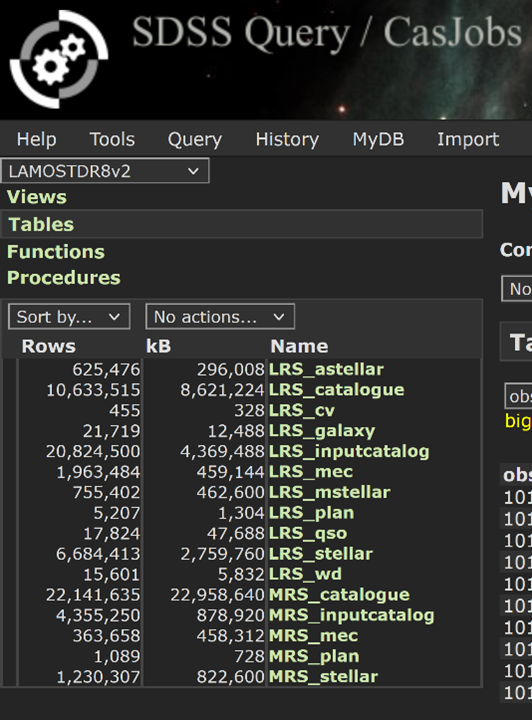Open the MRS_plan table
Image resolution: width=532 pixels, height=720 pixels.
coord(314,656)
